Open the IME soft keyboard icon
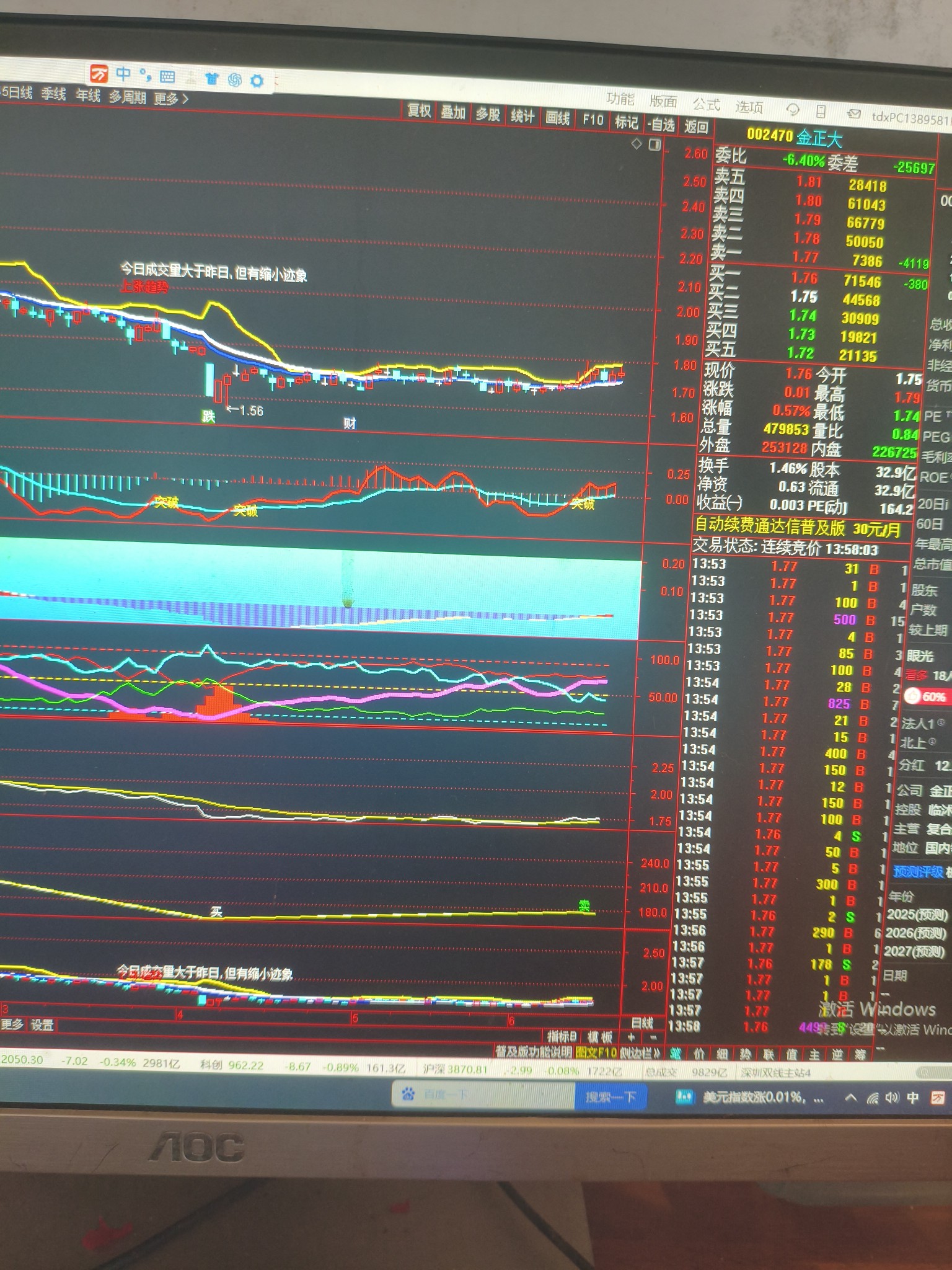Viewport: 952px width, 1270px height. tap(167, 77)
